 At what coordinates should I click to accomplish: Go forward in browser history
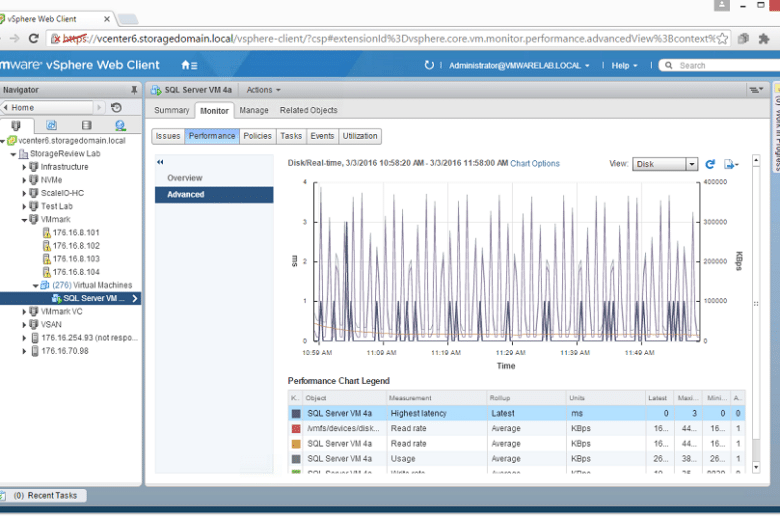pyautogui.click(x=14, y=38)
